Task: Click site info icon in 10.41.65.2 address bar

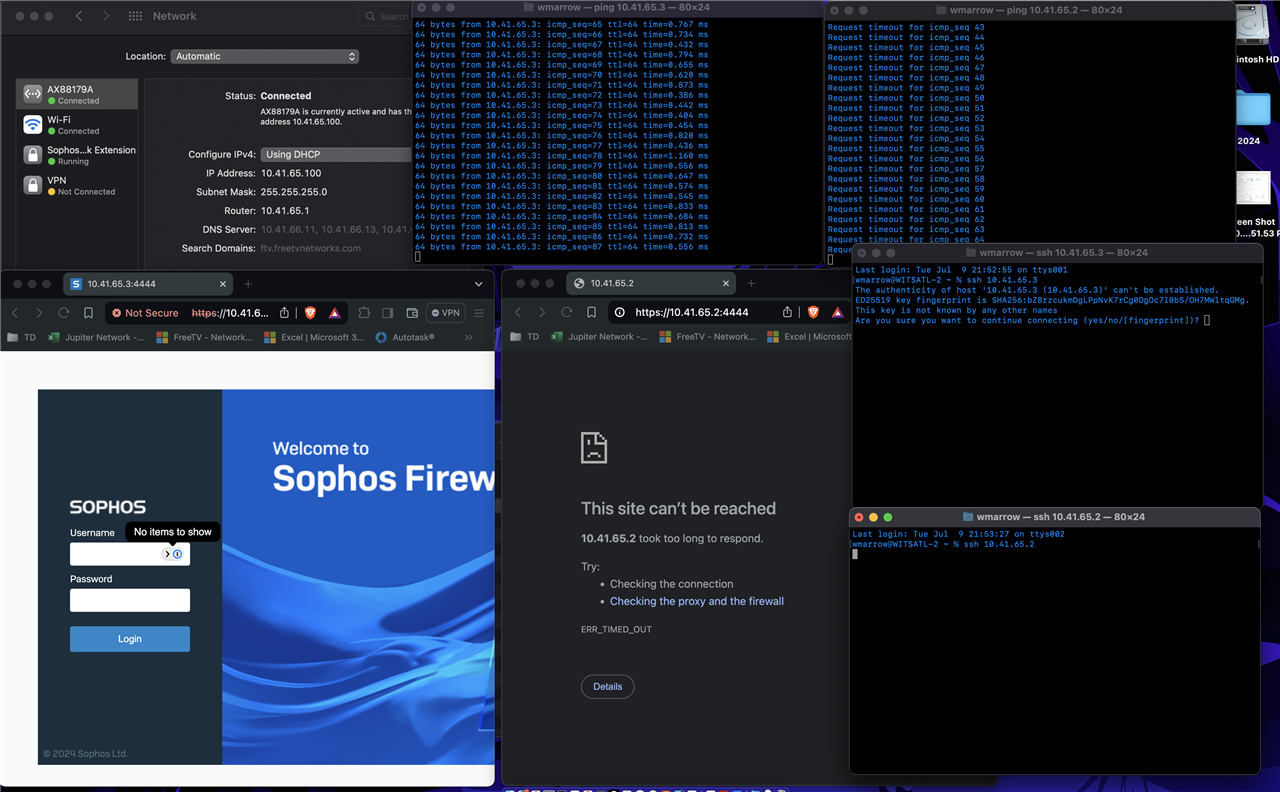Action: 620,313
